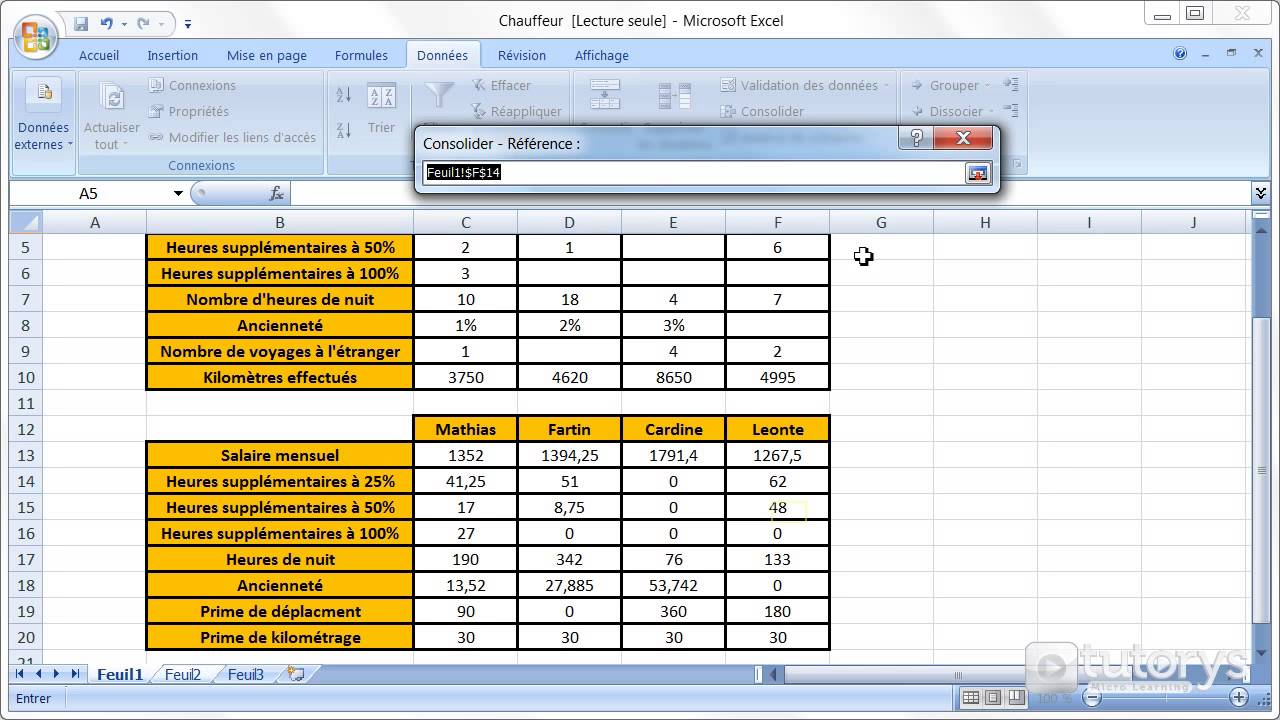
Task: Click Effacer filter button
Action: pyautogui.click(x=501, y=86)
